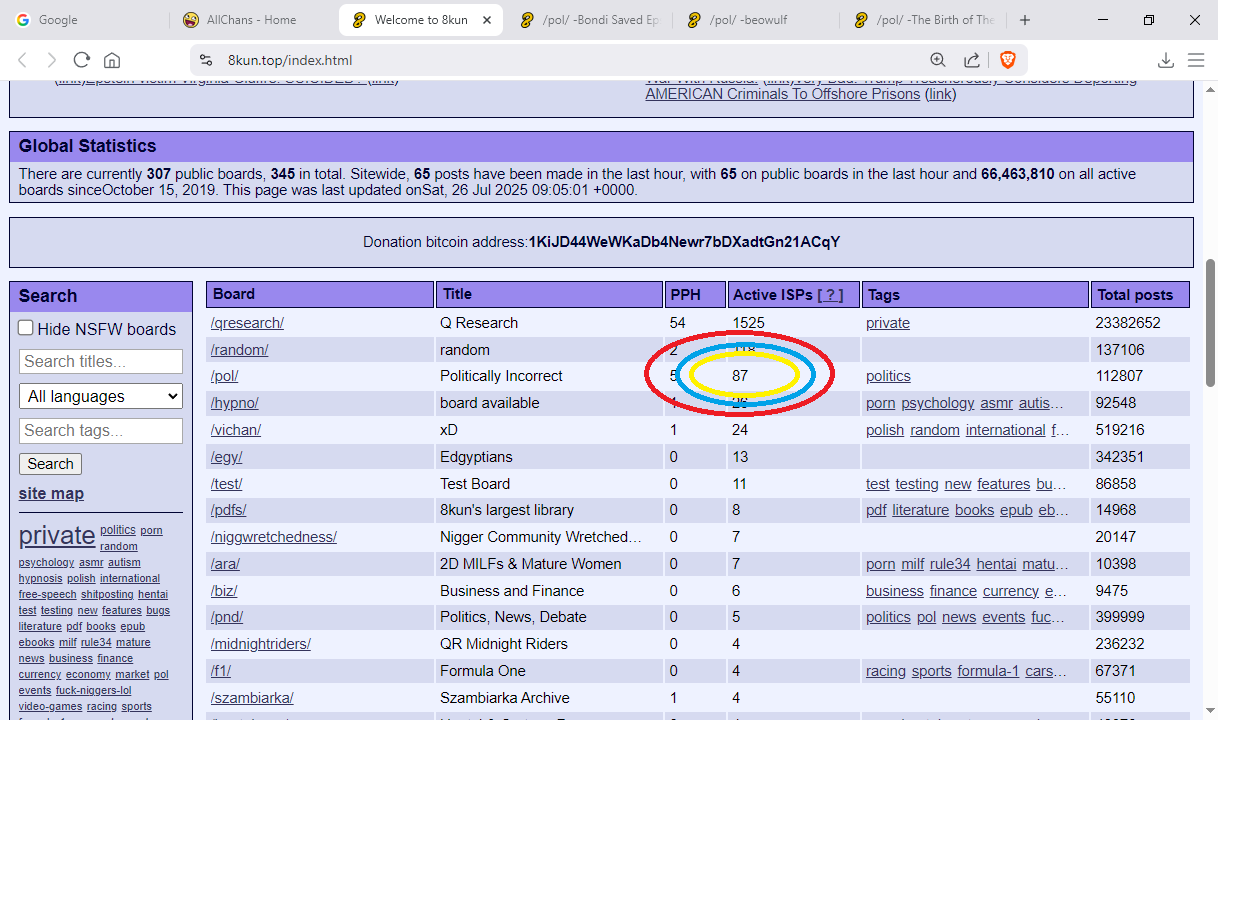
Task: Open the /vichan/ board link
Action: pyautogui.click(x=236, y=430)
